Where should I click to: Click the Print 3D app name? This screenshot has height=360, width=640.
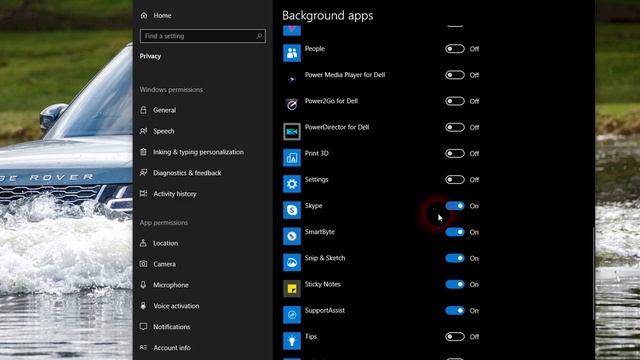click(316, 153)
